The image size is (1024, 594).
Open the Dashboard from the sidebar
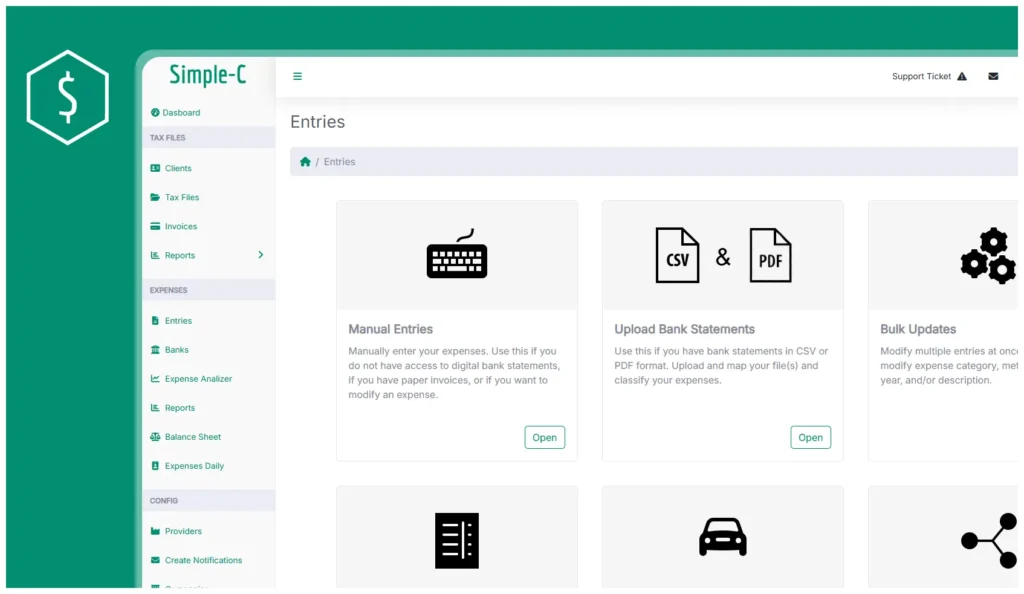tap(178, 112)
